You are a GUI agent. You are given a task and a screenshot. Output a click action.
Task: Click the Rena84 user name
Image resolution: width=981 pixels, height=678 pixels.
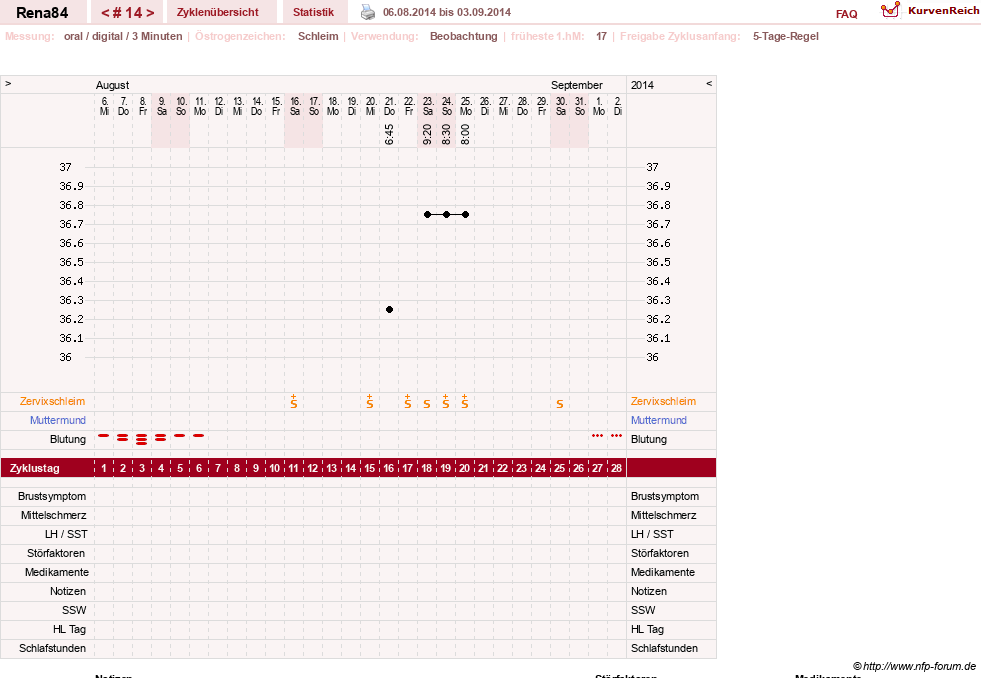tap(42, 13)
